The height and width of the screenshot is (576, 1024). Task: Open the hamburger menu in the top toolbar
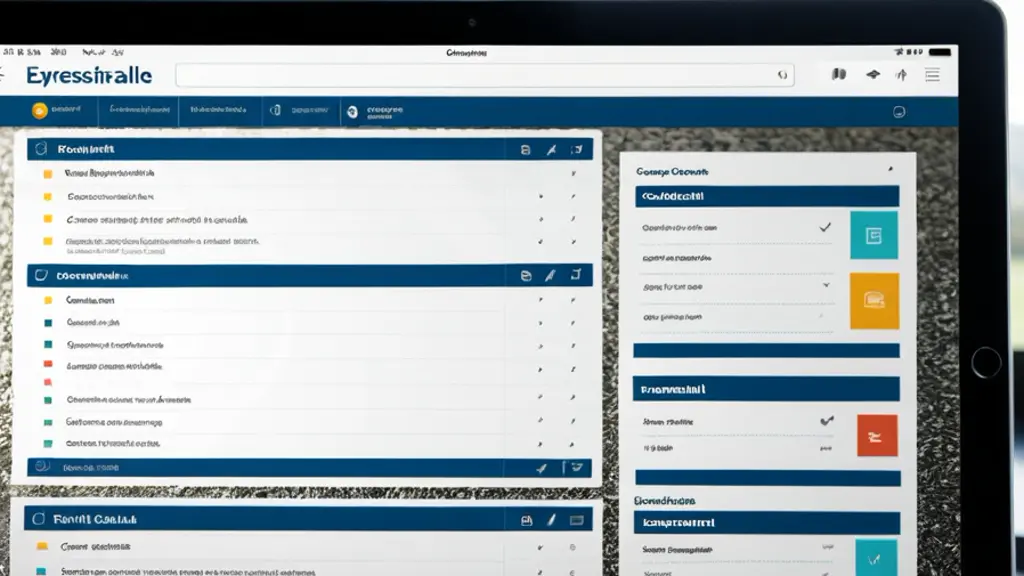(x=932, y=74)
